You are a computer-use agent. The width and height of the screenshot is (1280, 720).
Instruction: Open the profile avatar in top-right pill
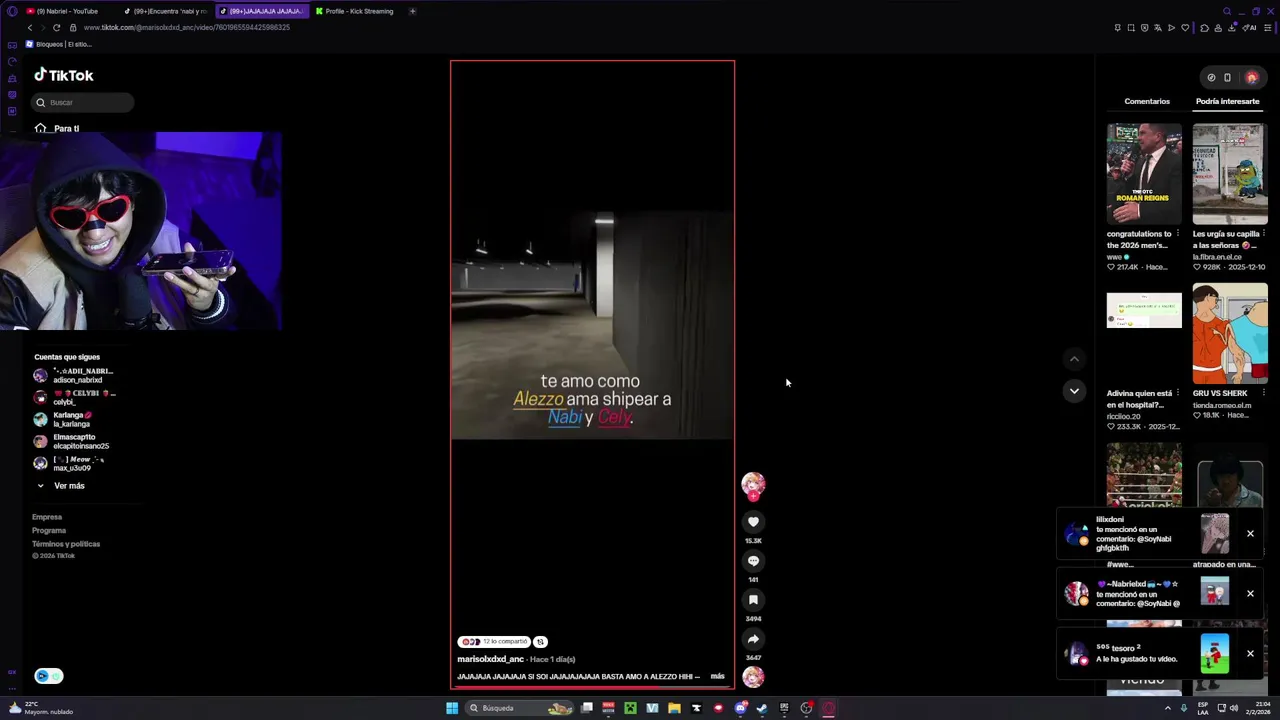1251,77
